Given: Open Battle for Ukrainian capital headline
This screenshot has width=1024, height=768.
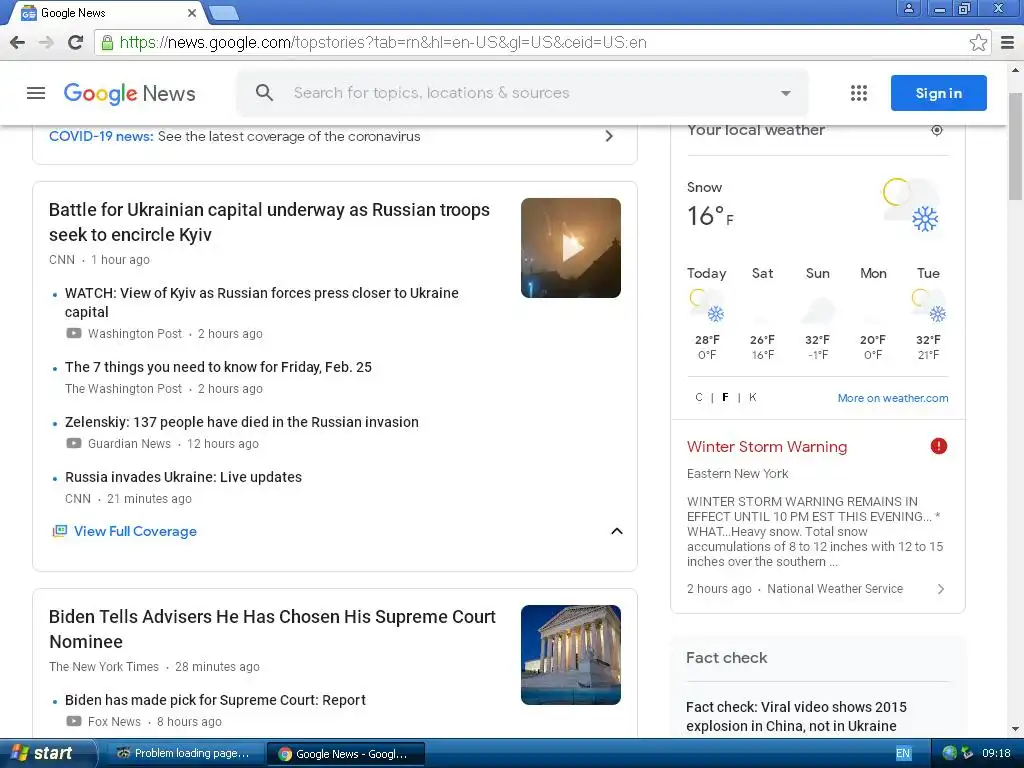Looking at the screenshot, I should click(x=269, y=222).
